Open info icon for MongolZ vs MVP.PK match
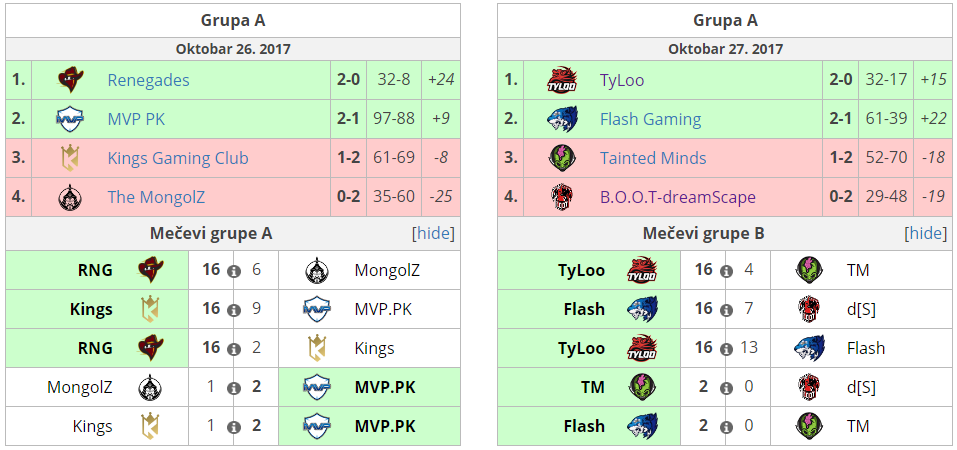Viewport: 957px width, 450px height. pos(234,388)
